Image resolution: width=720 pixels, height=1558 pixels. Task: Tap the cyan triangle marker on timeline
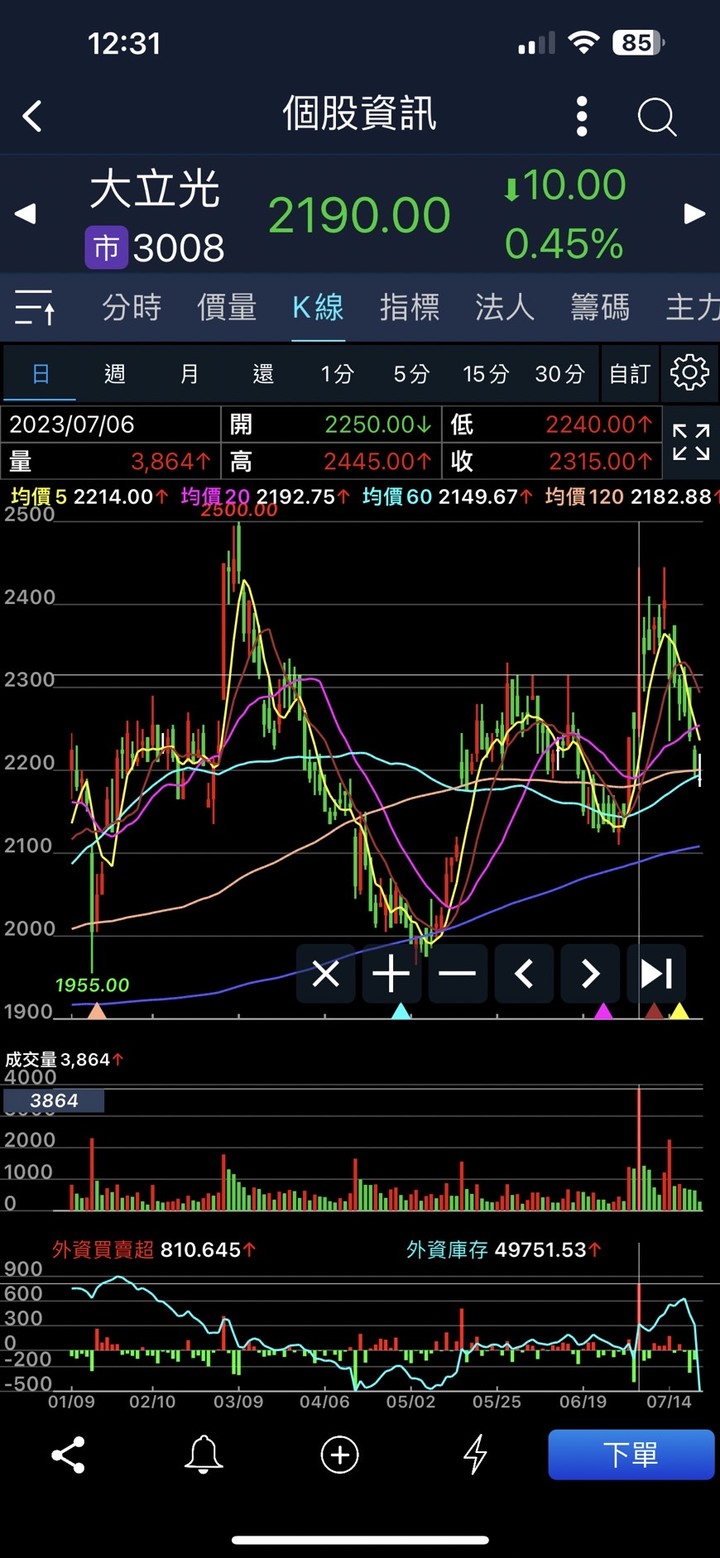point(401,1011)
